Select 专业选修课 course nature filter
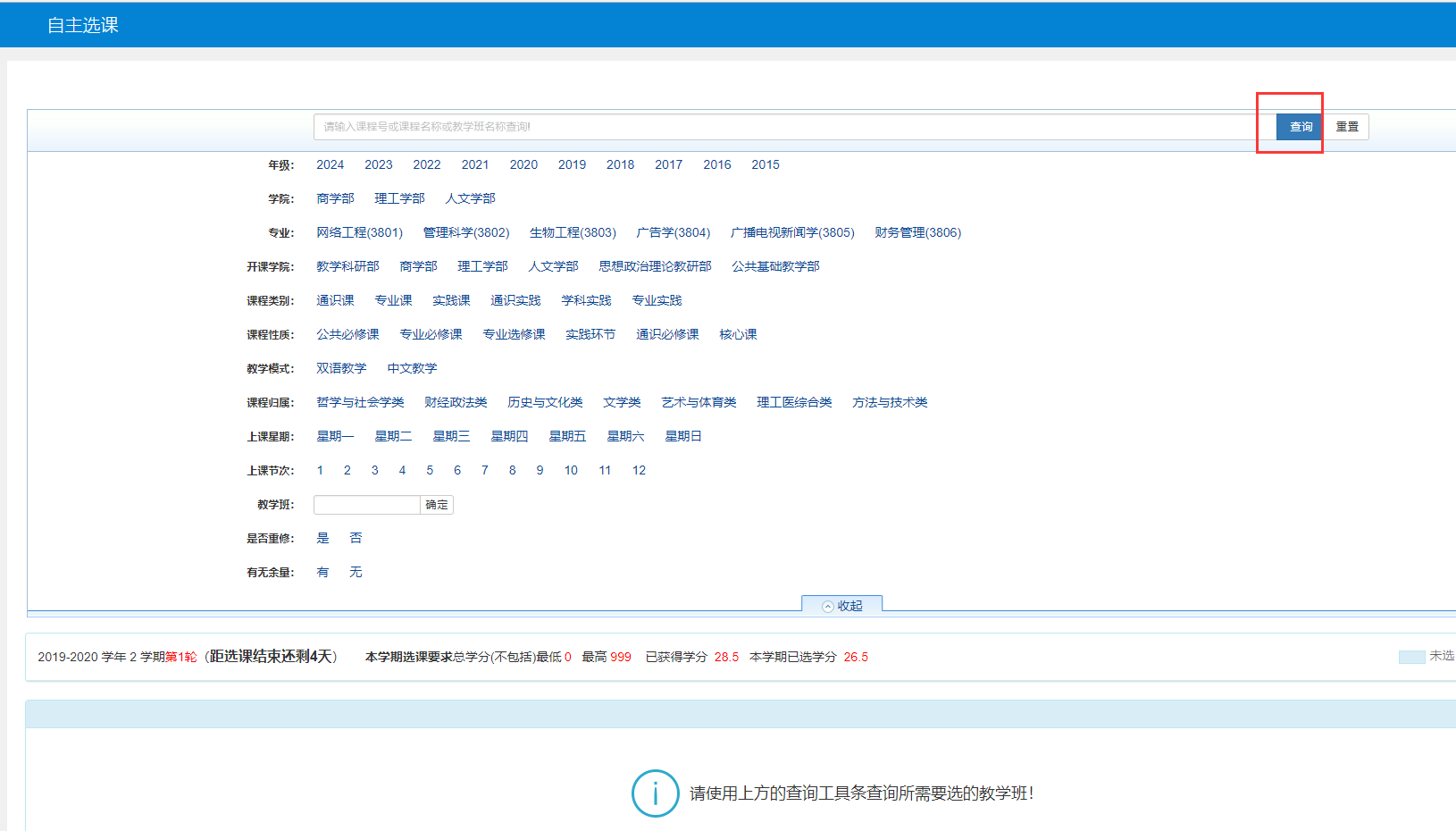Image resolution: width=1456 pixels, height=831 pixels. pyautogui.click(x=514, y=334)
